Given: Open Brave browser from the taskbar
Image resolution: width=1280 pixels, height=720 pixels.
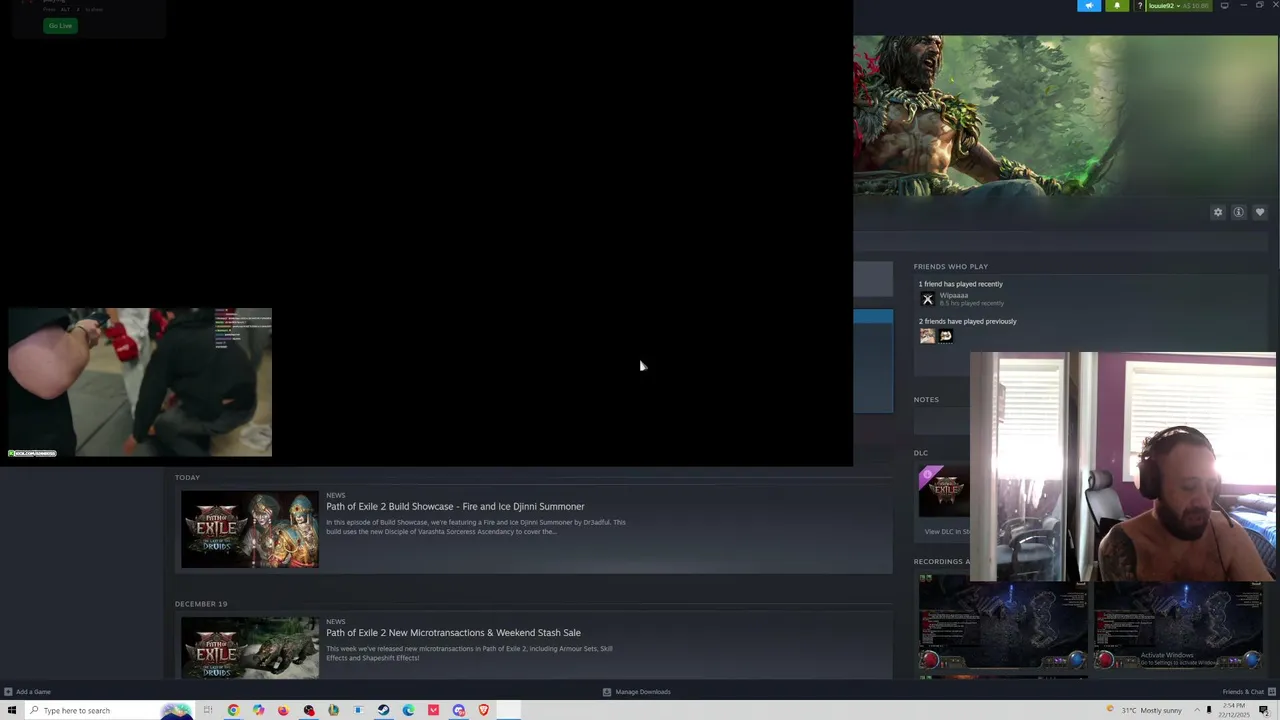Looking at the screenshot, I should click(x=484, y=710).
